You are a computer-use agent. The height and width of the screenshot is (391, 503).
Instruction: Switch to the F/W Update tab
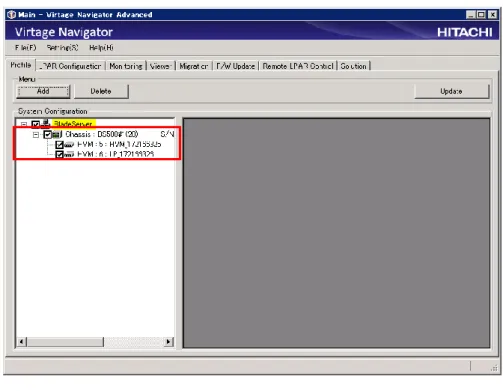[235, 66]
